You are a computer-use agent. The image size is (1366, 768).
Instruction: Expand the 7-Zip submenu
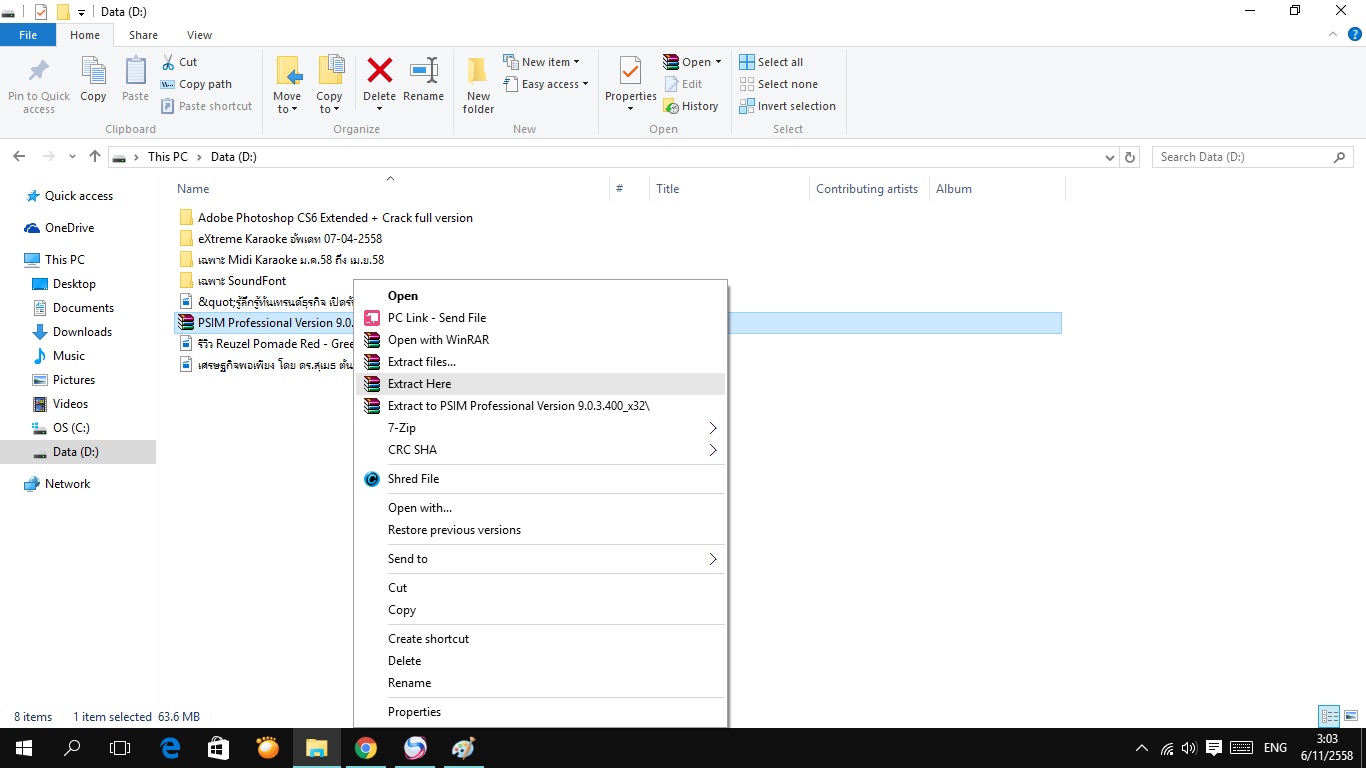(x=540, y=428)
